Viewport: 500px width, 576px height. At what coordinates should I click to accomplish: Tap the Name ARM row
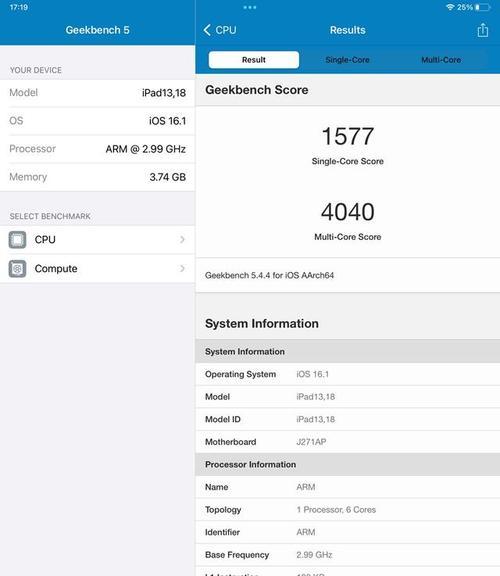(348, 487)
